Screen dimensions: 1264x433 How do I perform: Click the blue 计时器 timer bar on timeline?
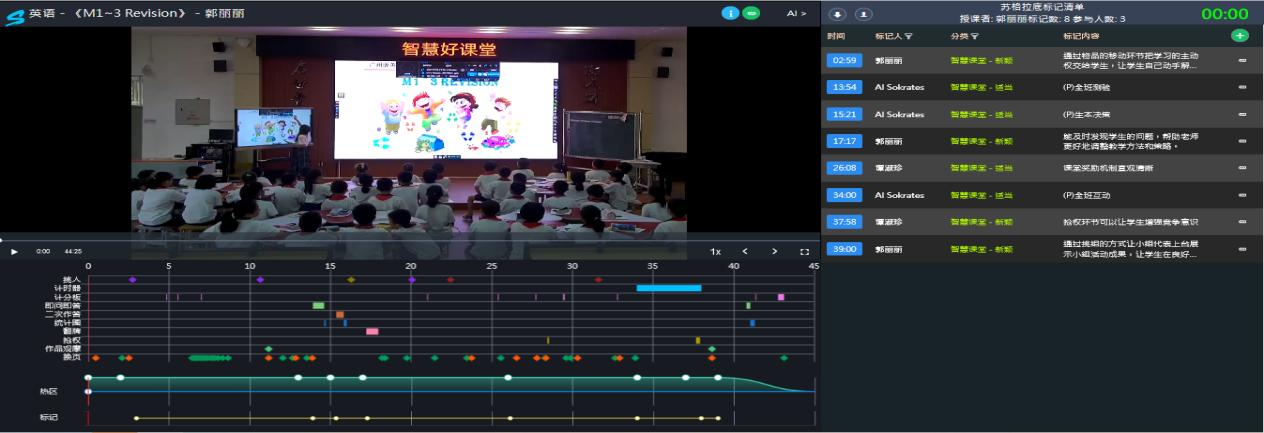click(668, 288)
